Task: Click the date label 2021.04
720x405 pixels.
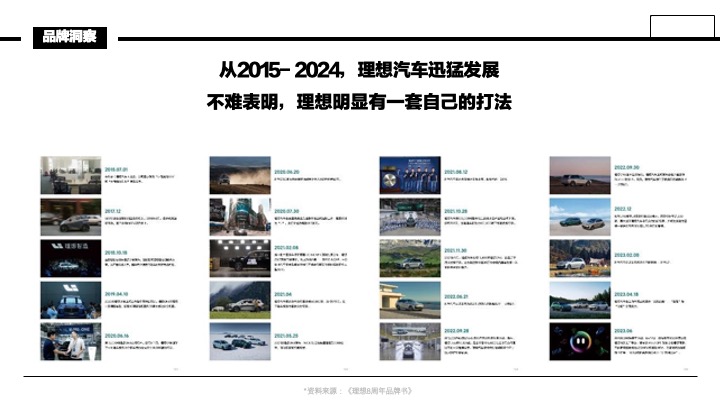Action: (283, 294)
